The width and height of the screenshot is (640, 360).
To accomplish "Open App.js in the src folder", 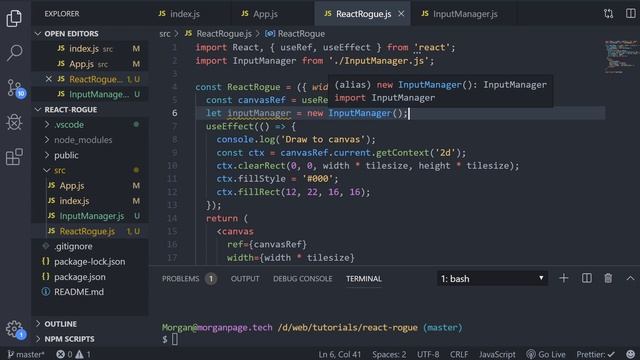I will [x=90, y=185].
